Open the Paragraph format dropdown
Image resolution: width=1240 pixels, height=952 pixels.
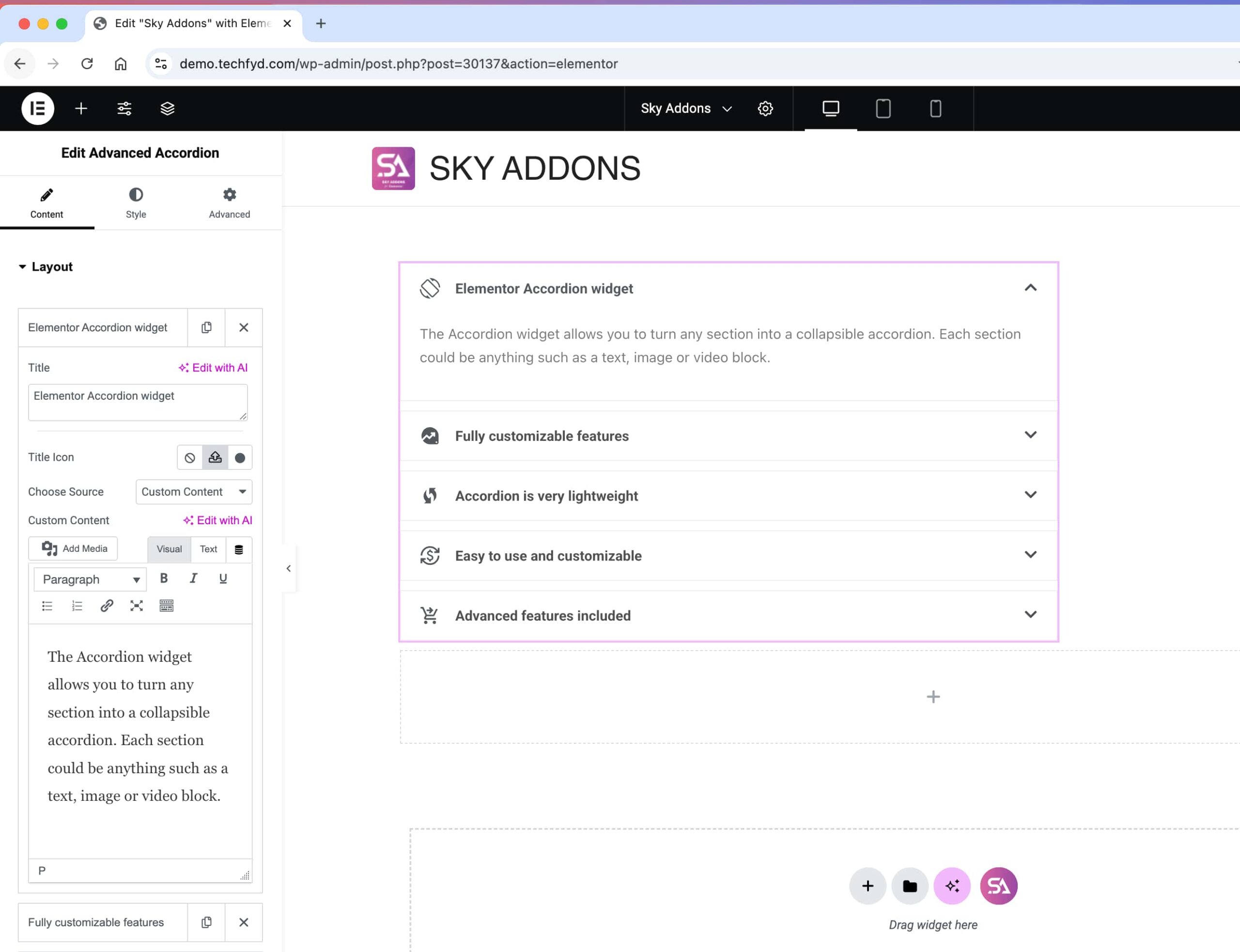[90, 579]
